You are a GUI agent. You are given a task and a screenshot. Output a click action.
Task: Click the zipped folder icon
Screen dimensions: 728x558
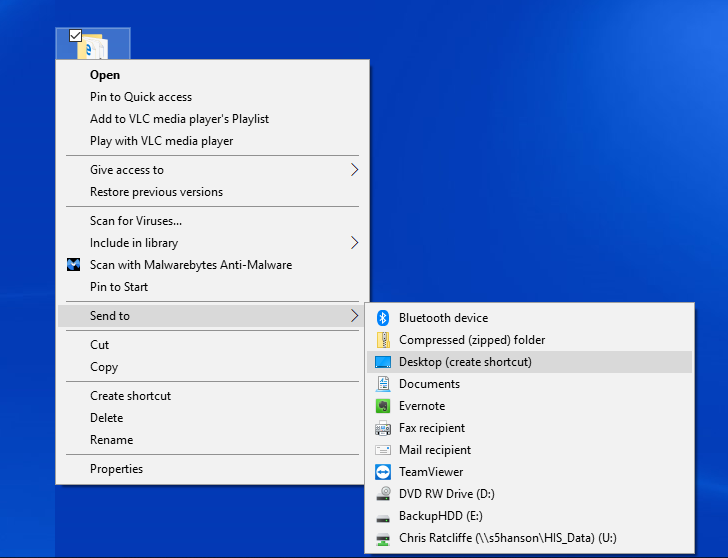383,340
